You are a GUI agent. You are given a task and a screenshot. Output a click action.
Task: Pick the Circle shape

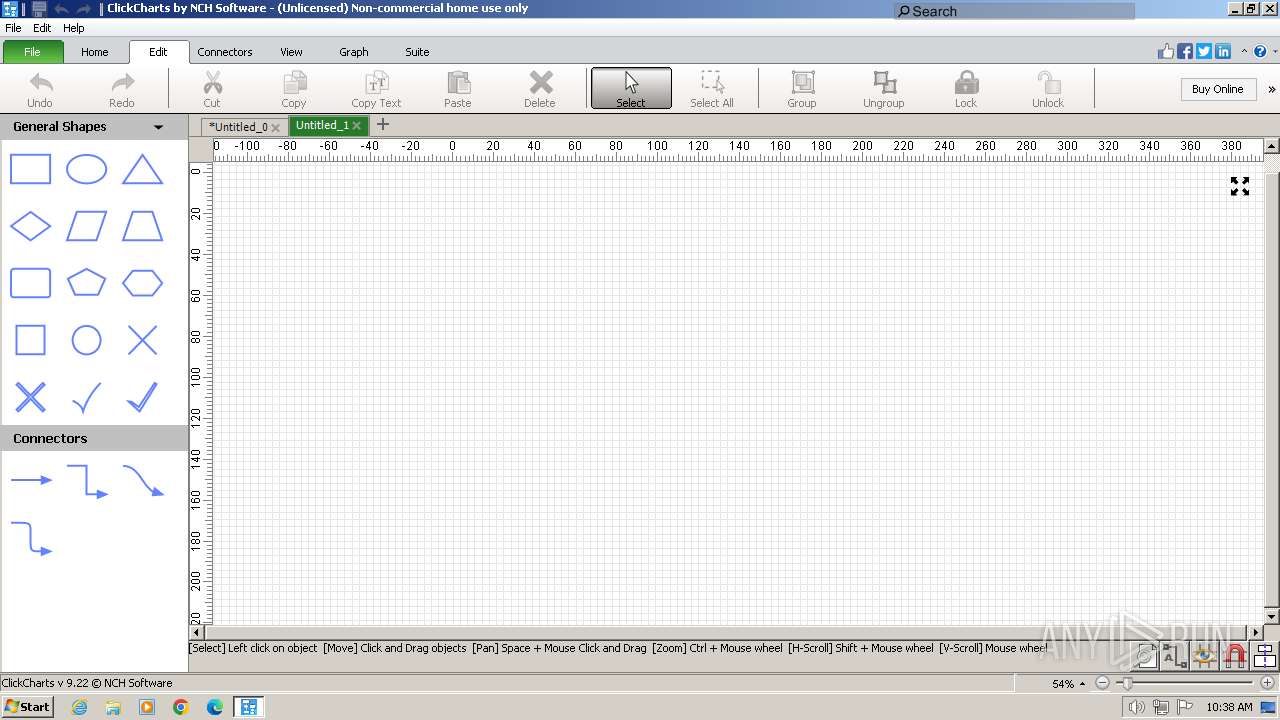86,340
